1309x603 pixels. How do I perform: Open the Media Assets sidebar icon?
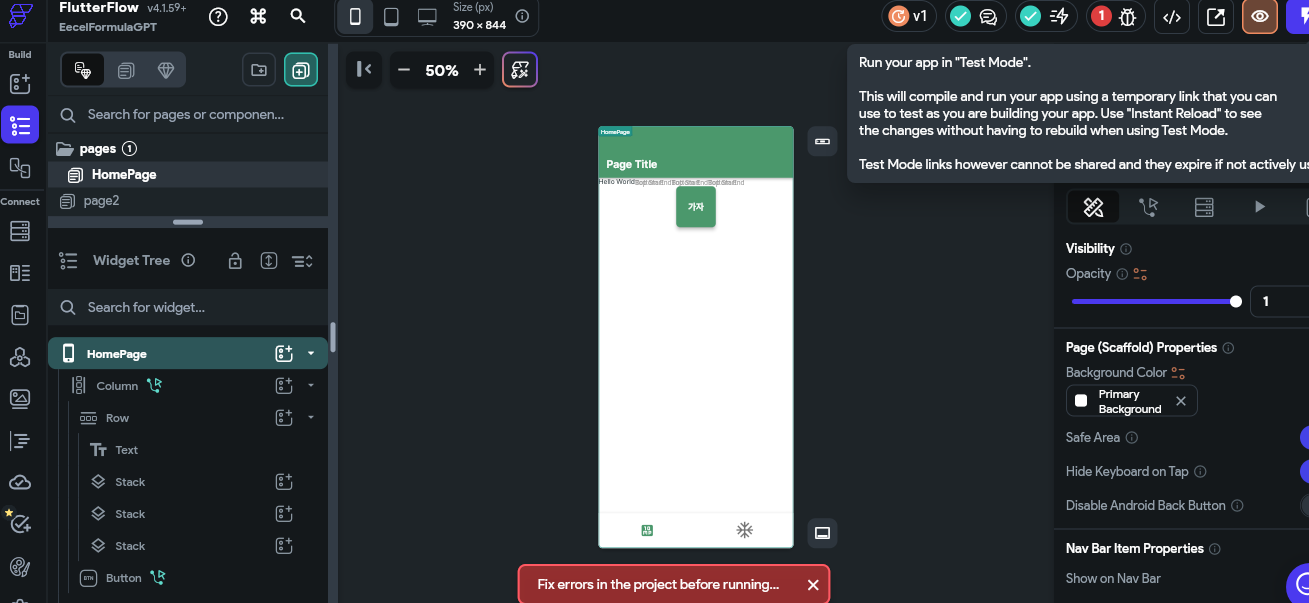pos(20,398)
